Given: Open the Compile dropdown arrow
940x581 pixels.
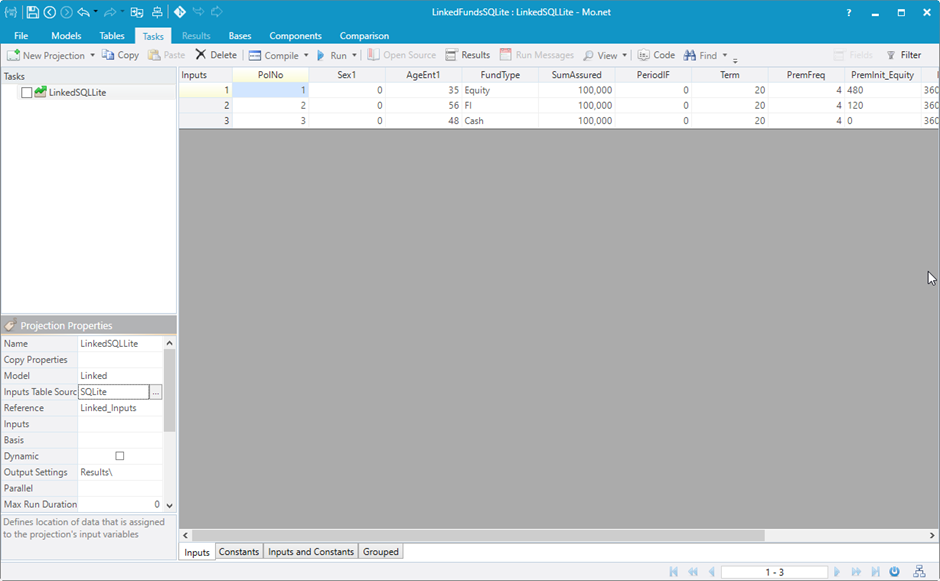Looking at the screenshot, I should [306, 56].
